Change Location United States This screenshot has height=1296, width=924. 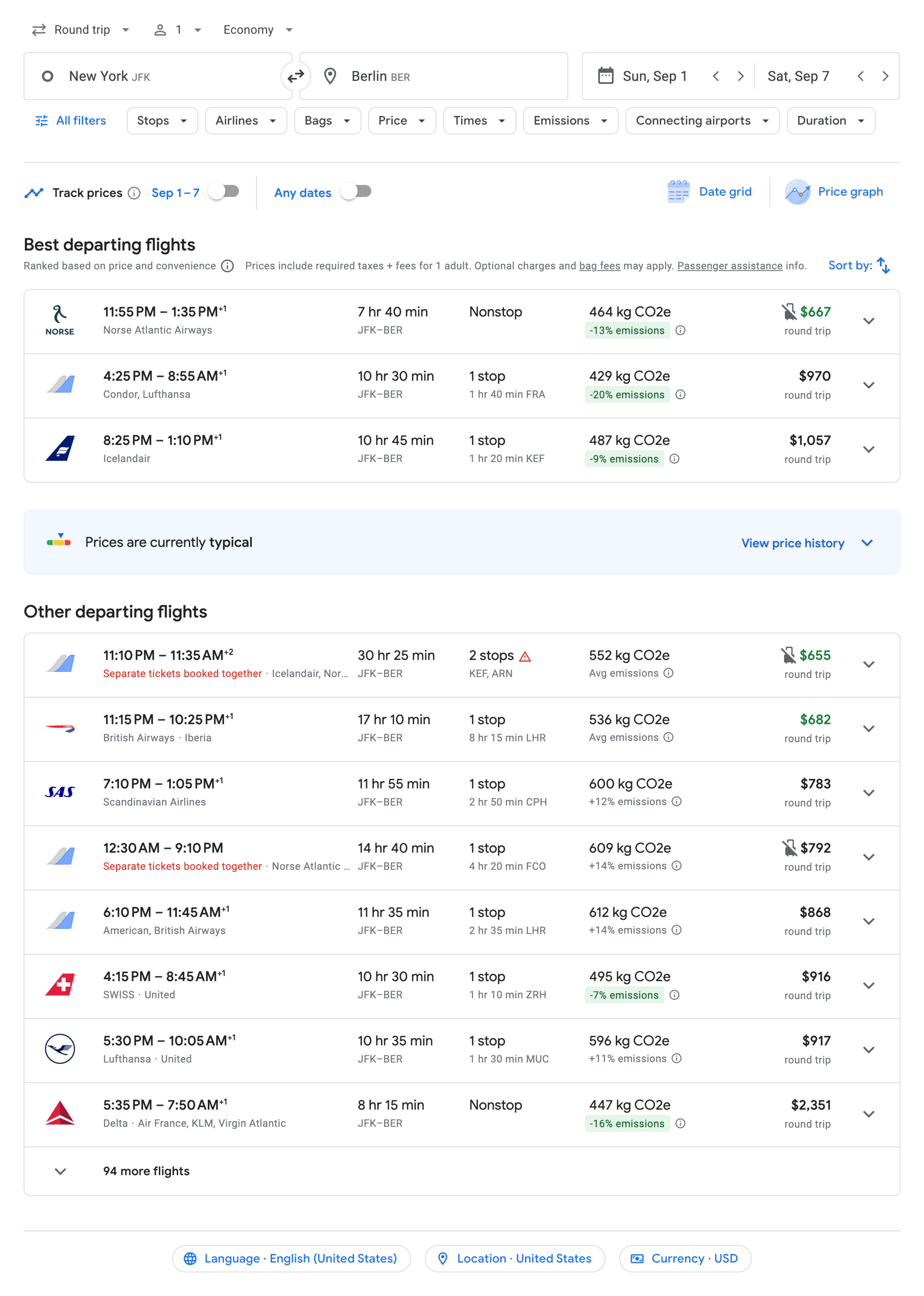tap(515, 1258)
